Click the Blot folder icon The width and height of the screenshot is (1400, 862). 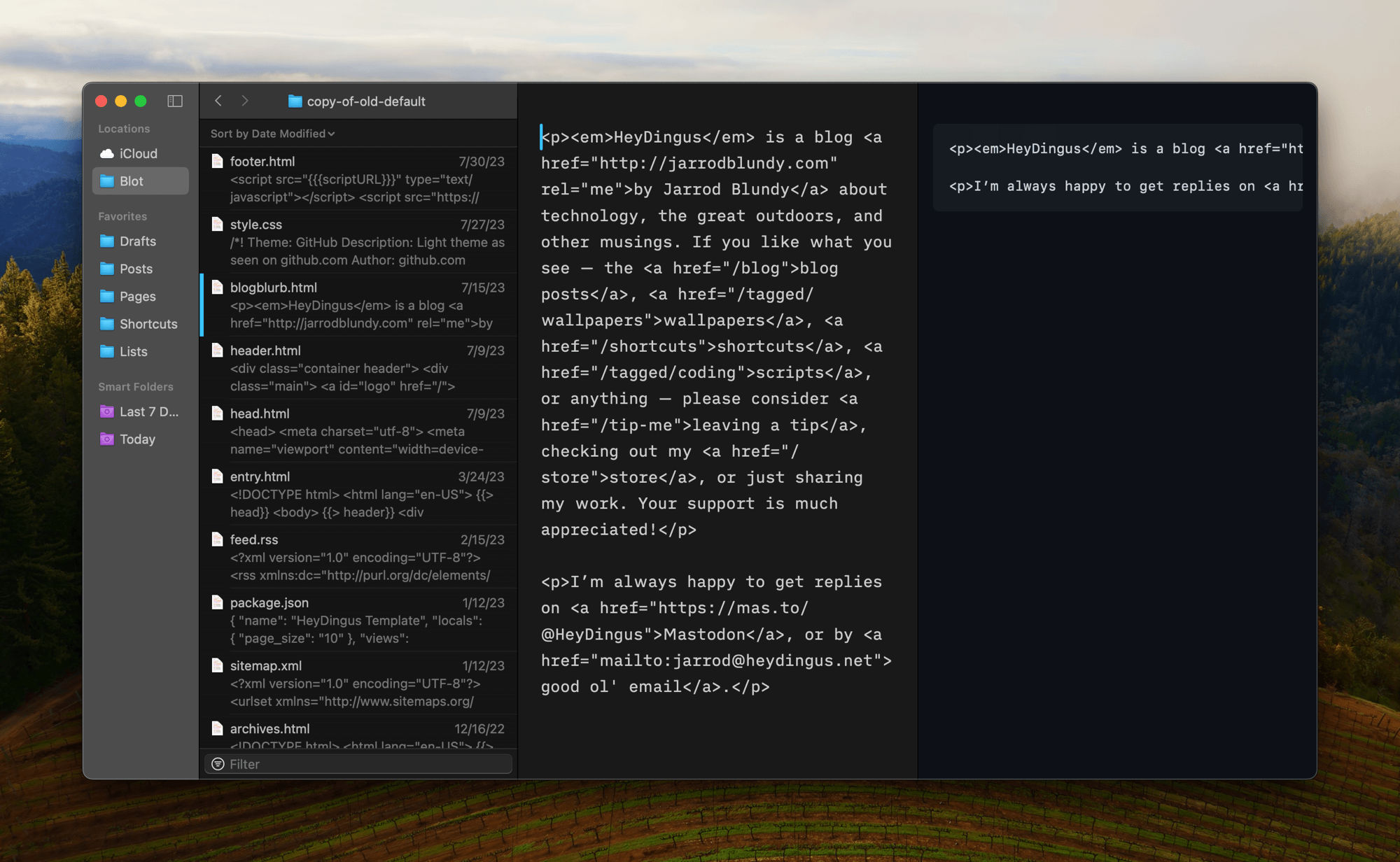107,181
